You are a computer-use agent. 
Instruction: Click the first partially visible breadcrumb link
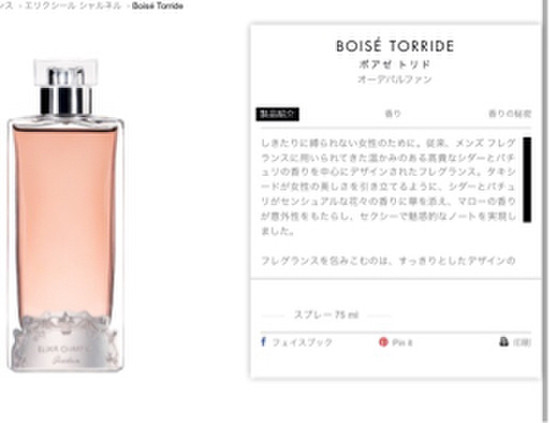[x=6, y=6]
